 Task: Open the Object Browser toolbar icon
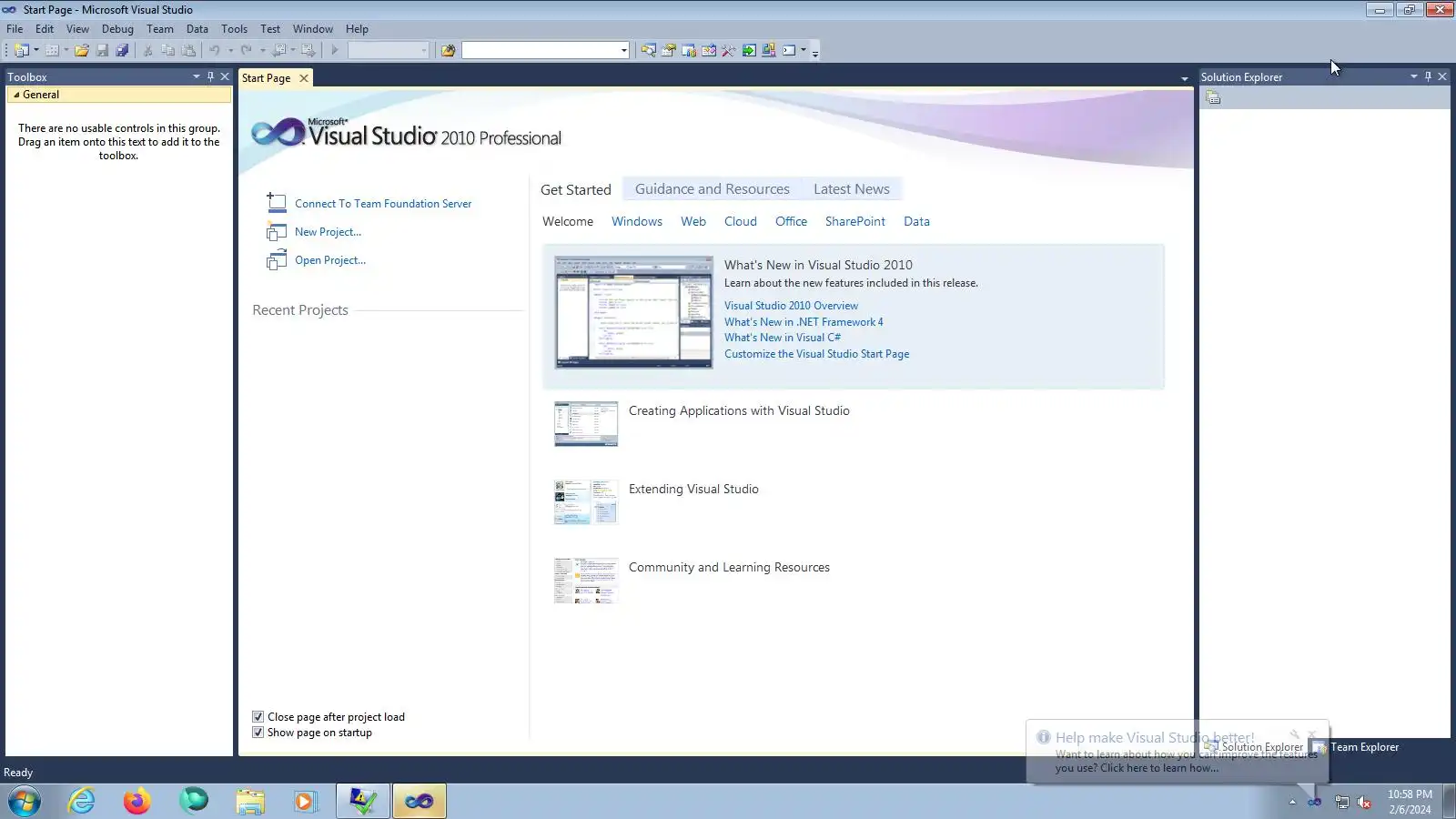(709, 51)
